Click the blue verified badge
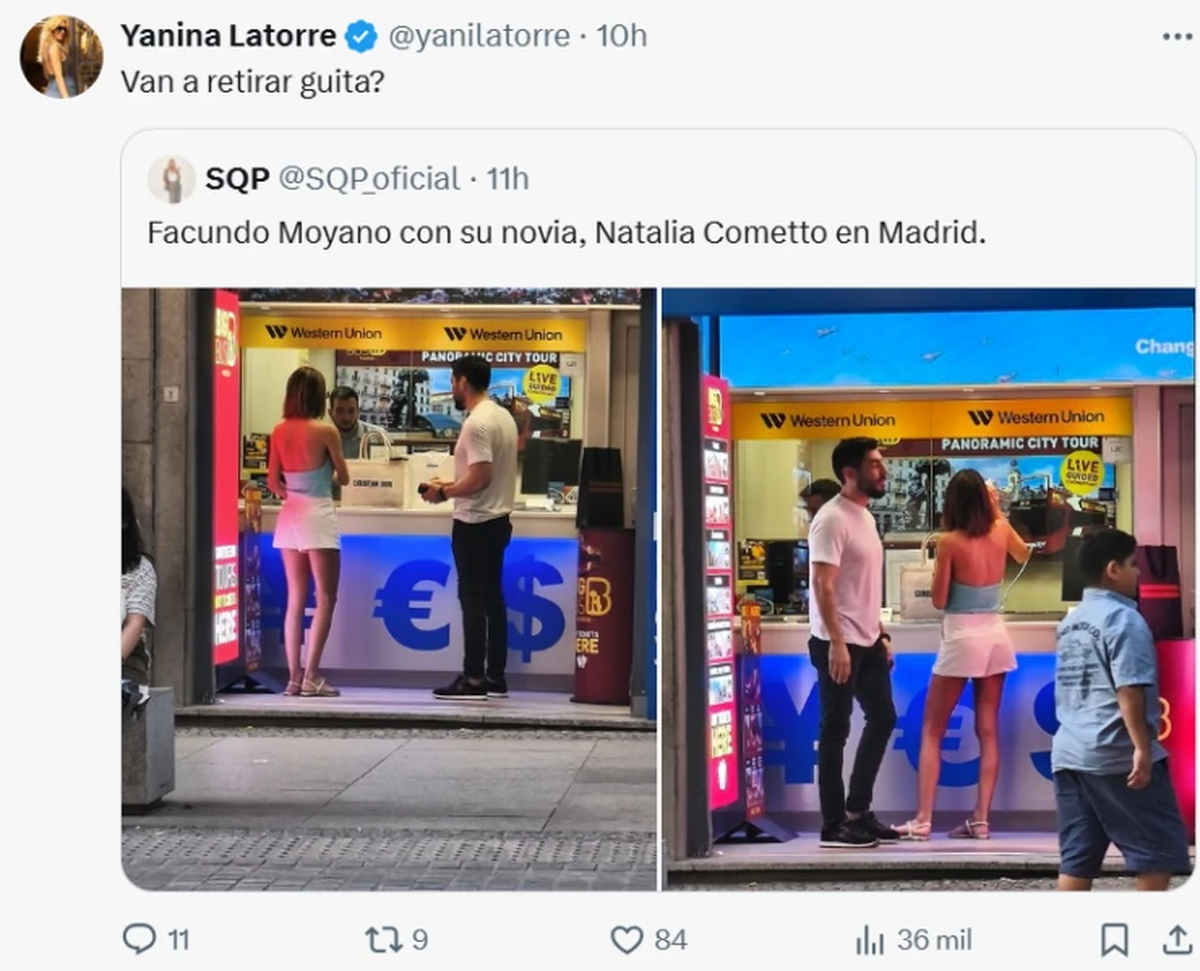Screen dimensions: 1200x971 coord(360,37)
